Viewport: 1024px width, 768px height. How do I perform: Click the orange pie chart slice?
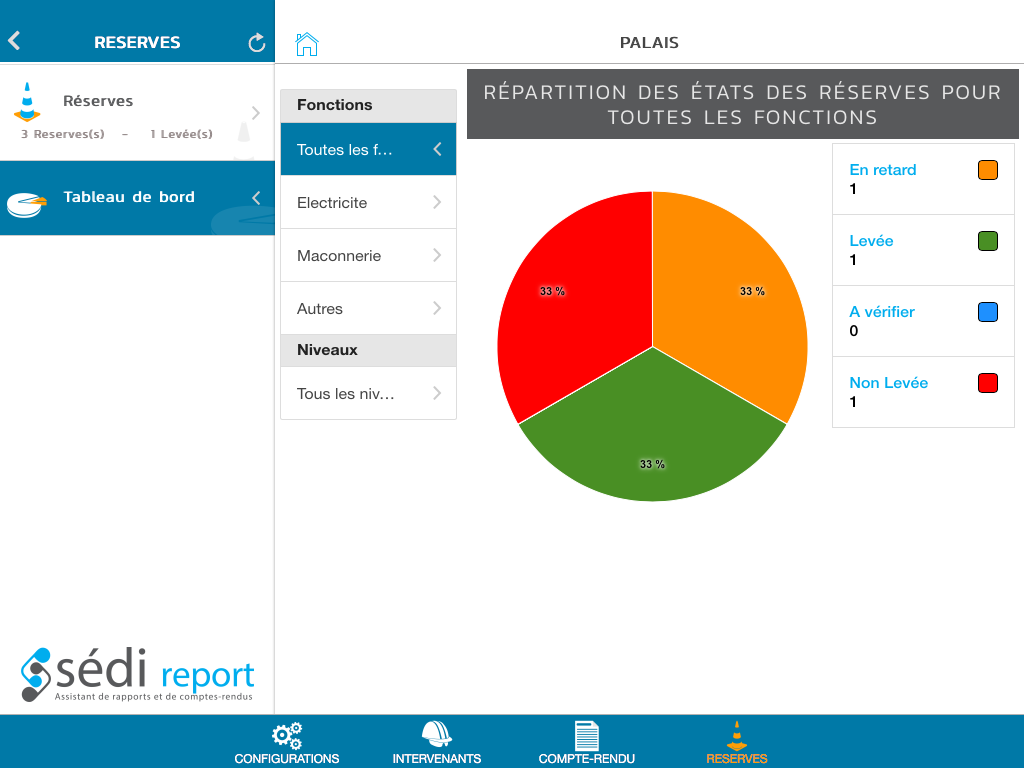pos(730,300)
